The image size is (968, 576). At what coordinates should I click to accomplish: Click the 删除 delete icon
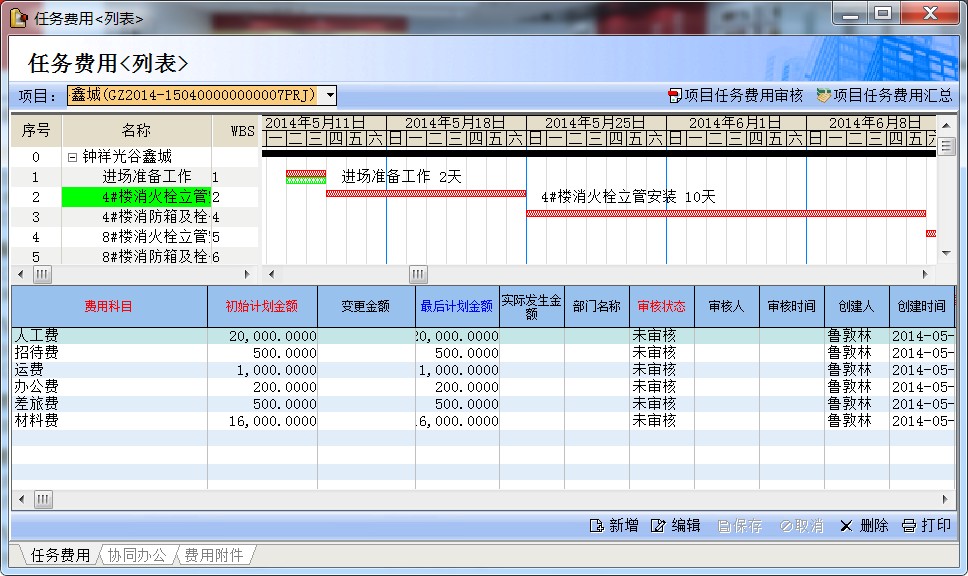(x=846, y=526)
